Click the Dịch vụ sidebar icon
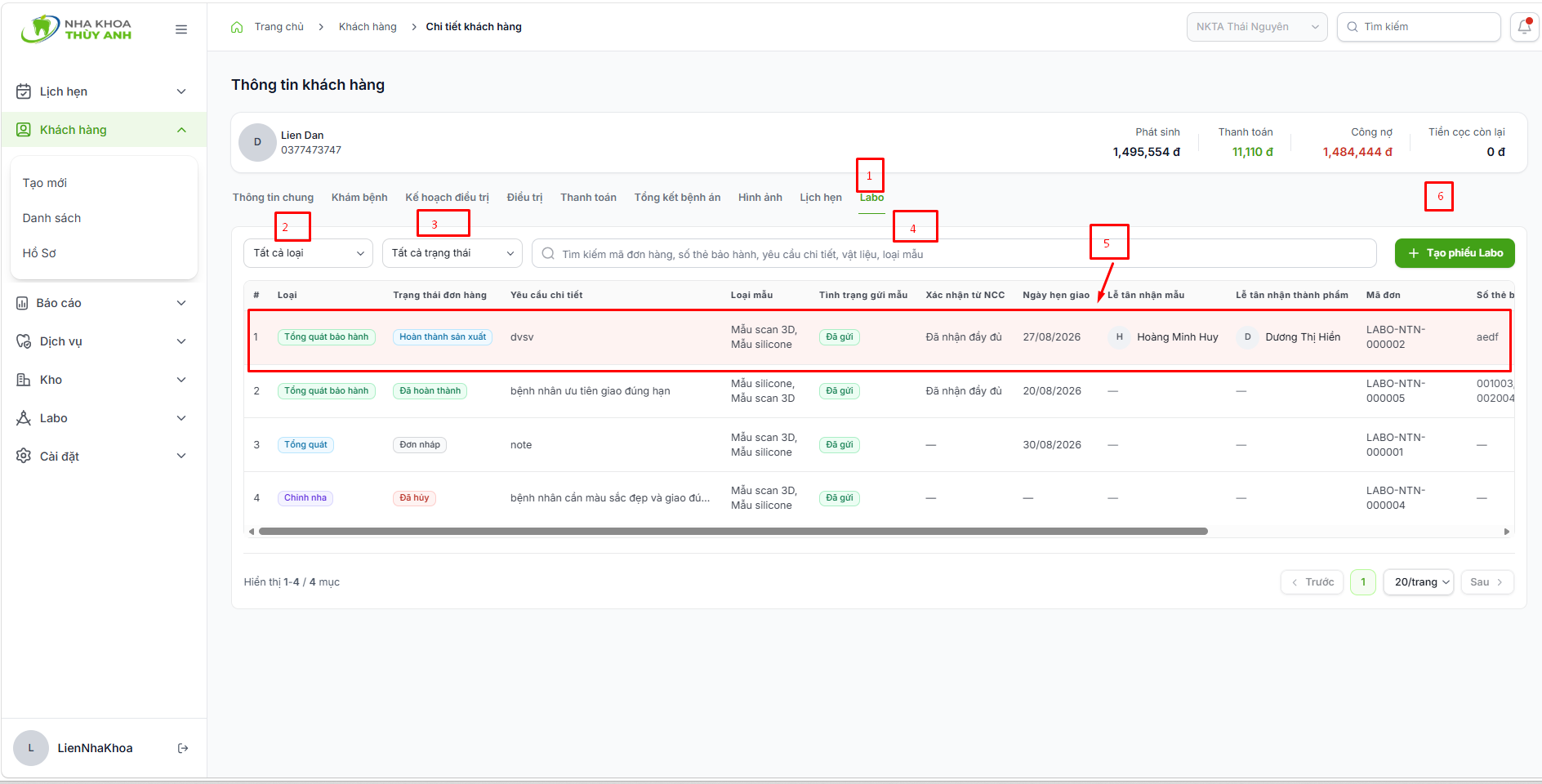Screen dimensions: 1542x784 tap(24, 341)
